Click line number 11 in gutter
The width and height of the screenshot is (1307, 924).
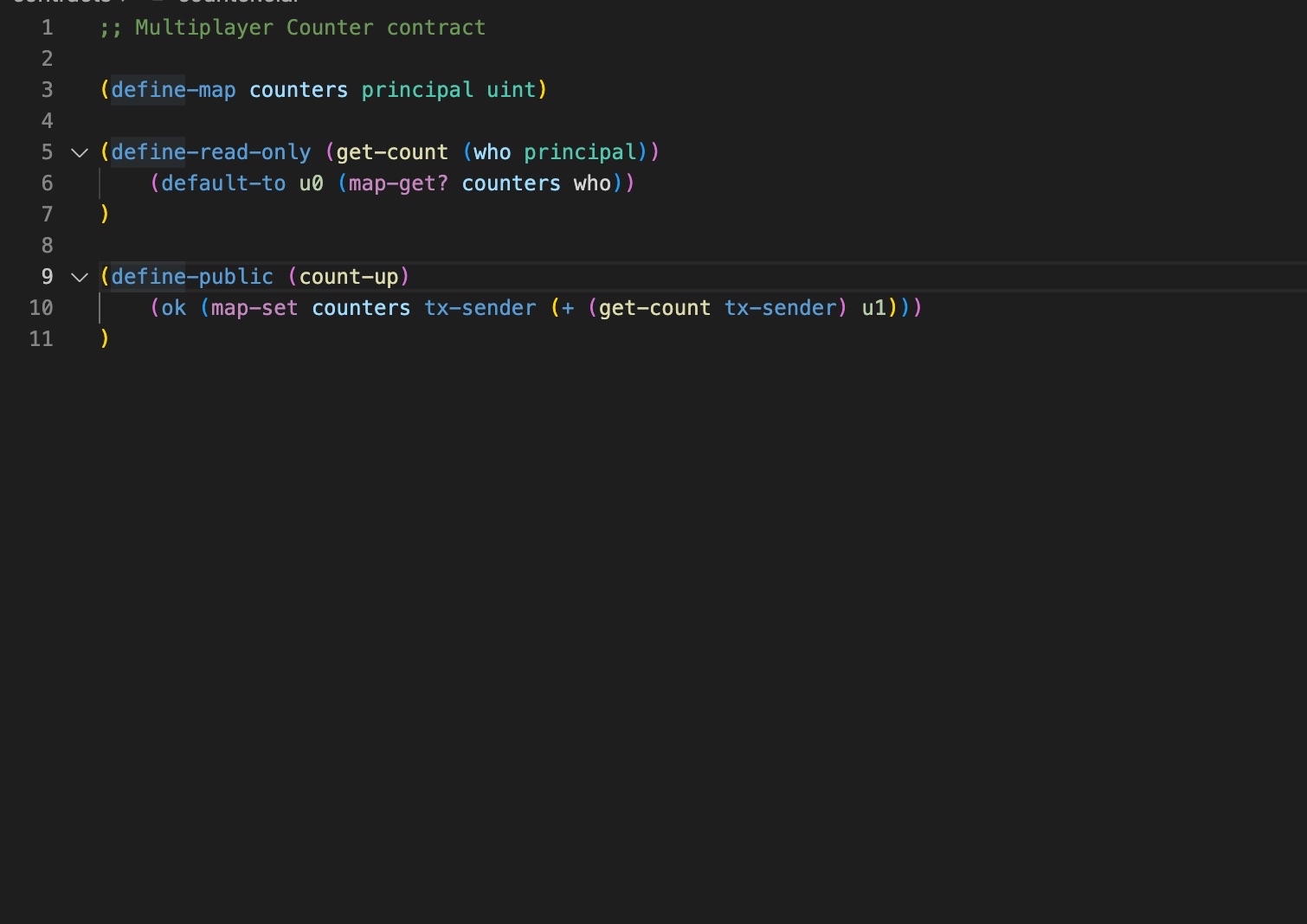(41, 339)
